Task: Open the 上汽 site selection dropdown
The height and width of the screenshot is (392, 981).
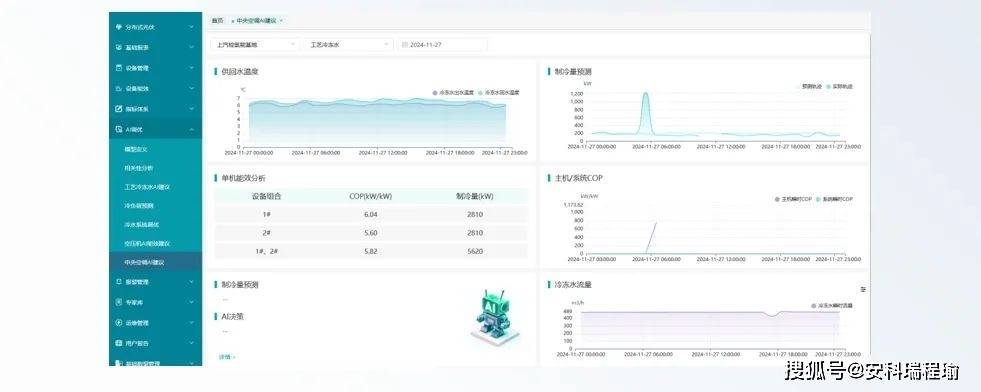Action: (x=255, y=44)
